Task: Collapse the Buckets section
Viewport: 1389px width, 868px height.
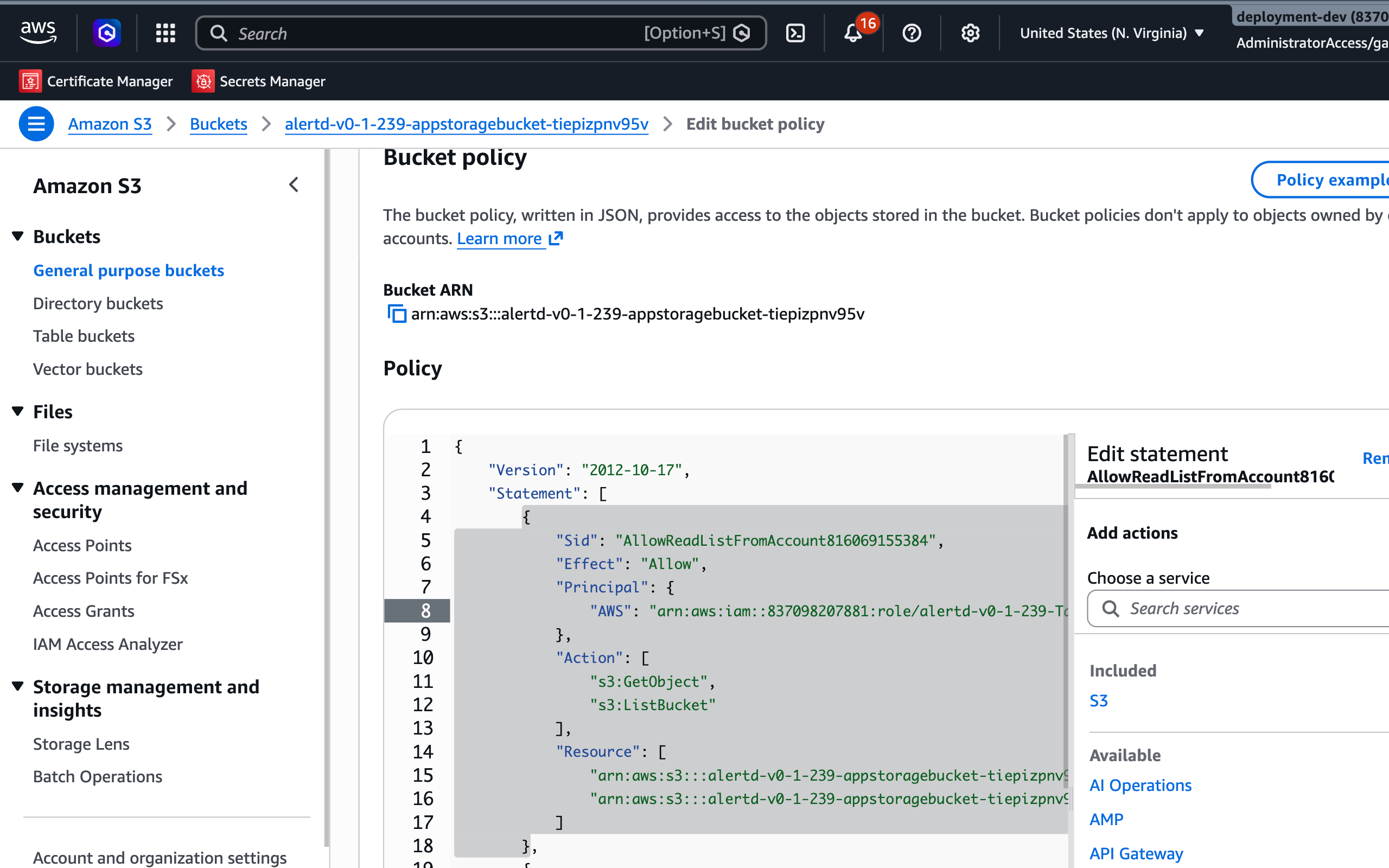Action: click(x=18, y=236)
